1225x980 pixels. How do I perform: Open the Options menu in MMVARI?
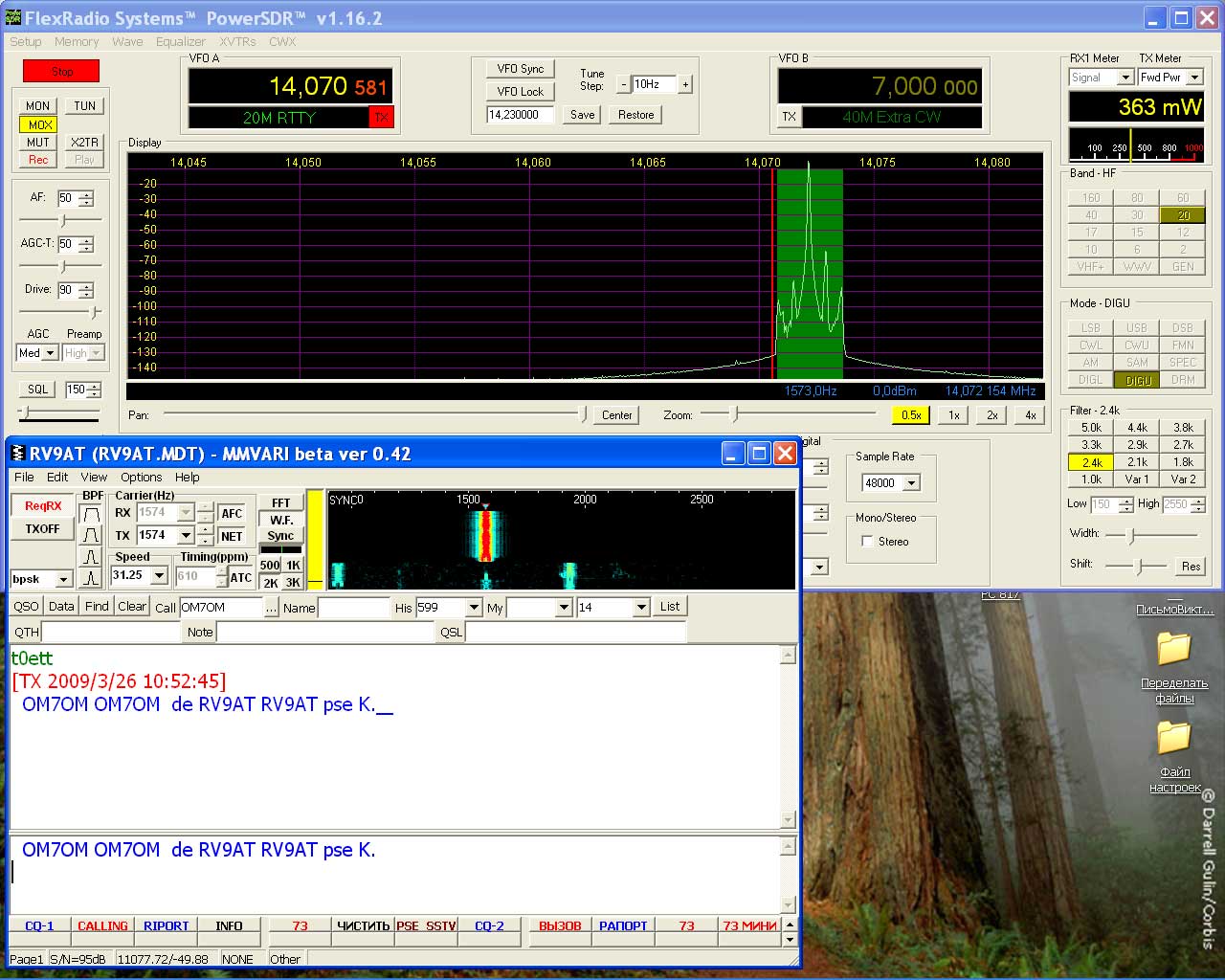[141, 477]
